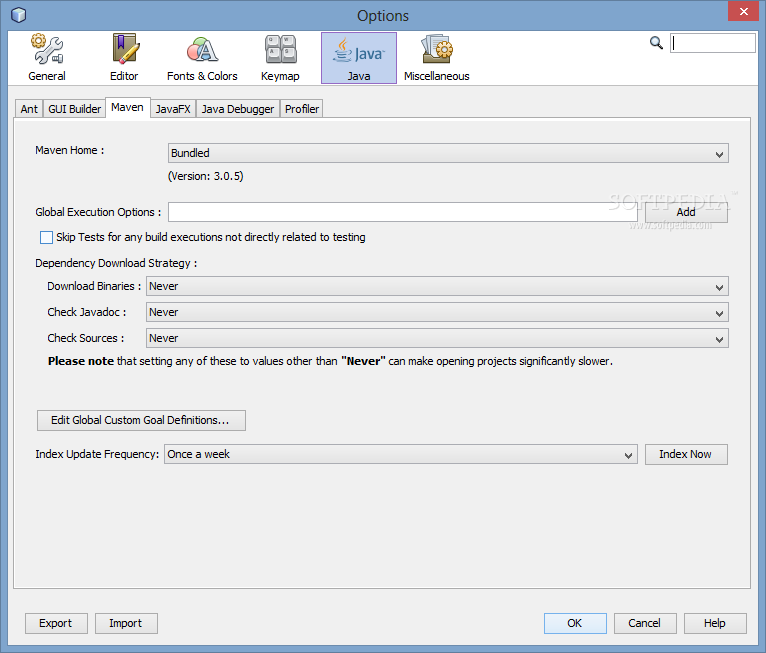
Task: Click the Index Now button
Action: pyautogui.click(x=686, y=454)
